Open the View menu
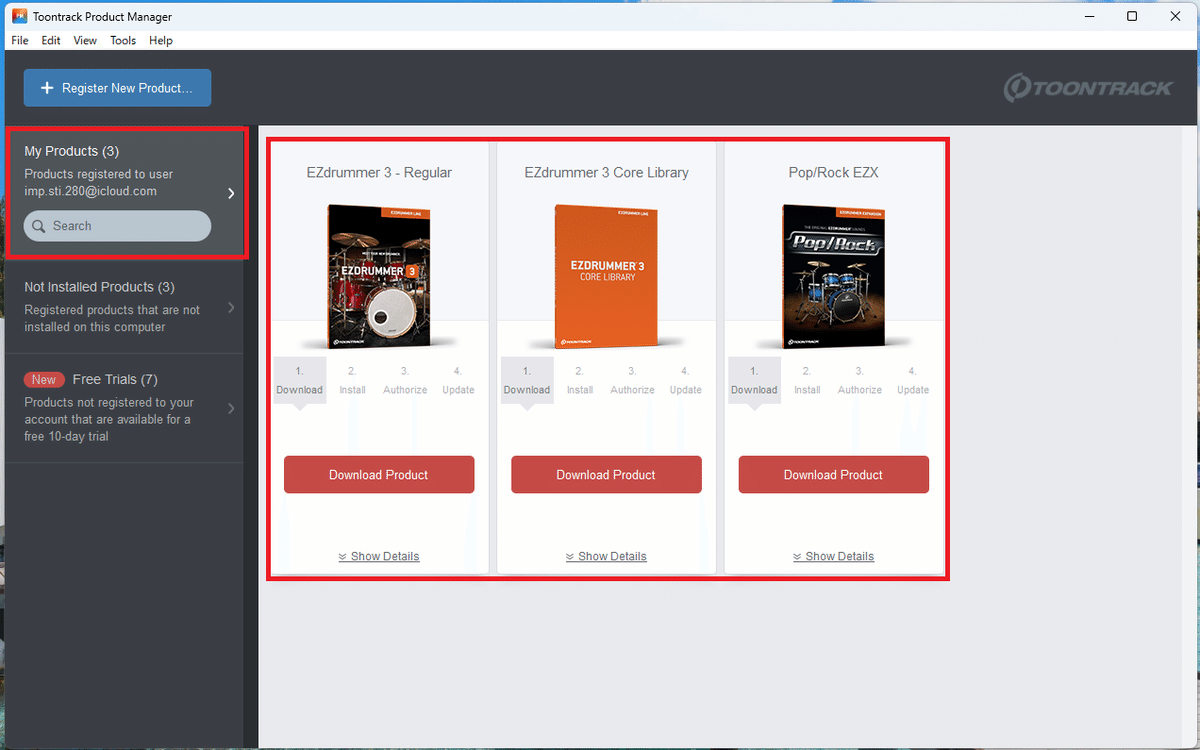Image resolution: width=1200 pixels, height=750 pixels. (x=85, y=40)
